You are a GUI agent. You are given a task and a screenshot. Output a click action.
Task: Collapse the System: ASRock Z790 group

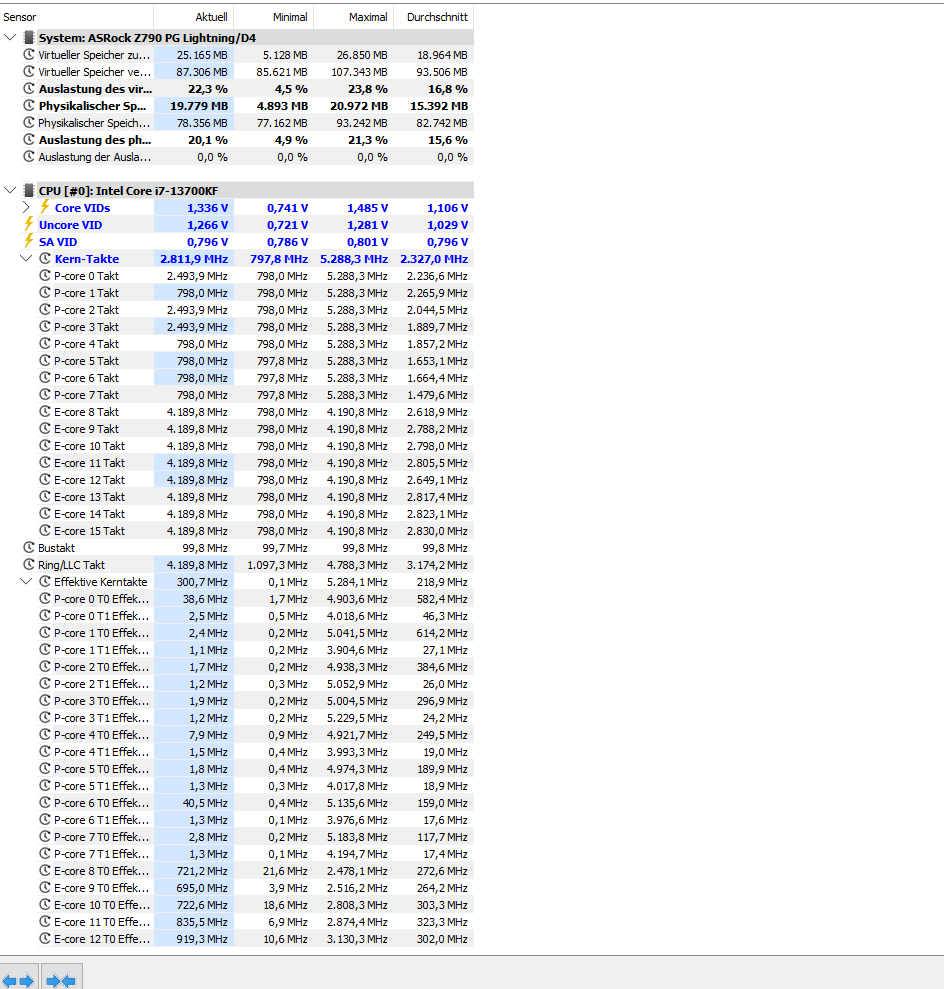[9, 37]
